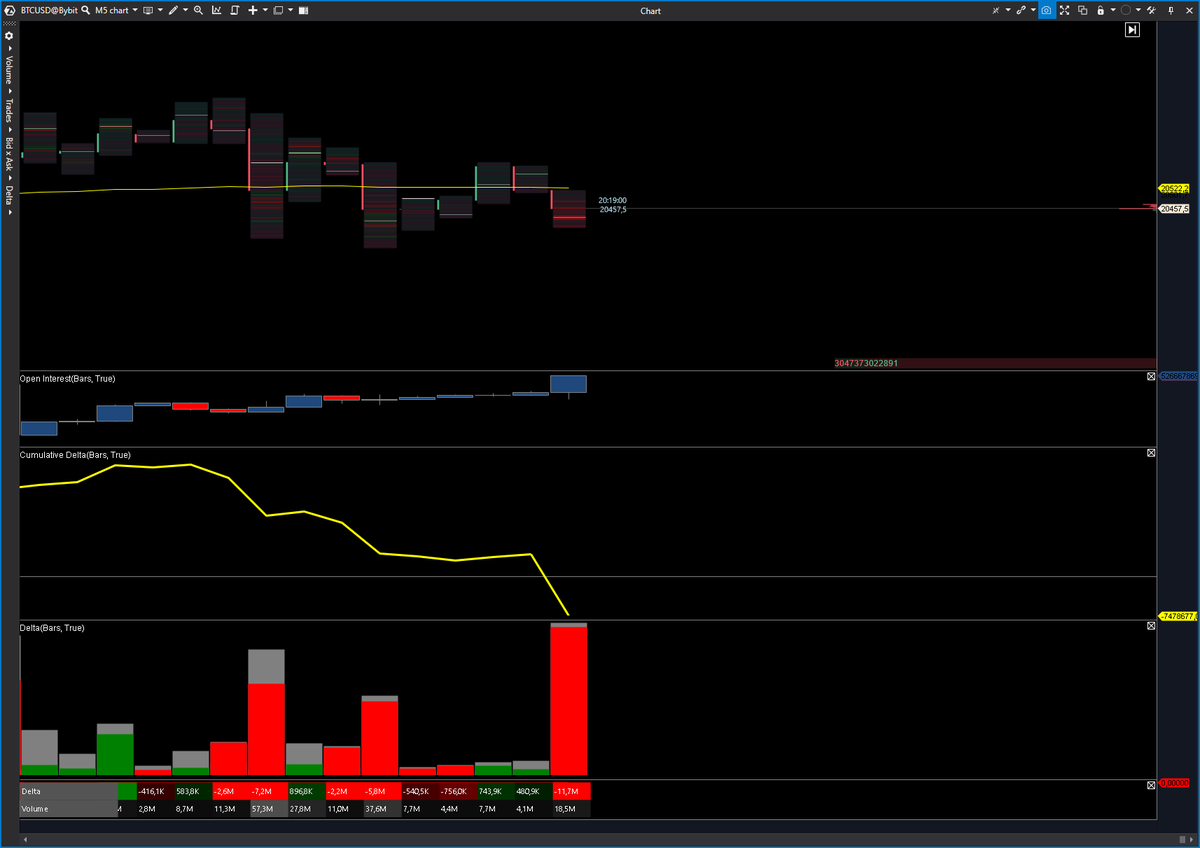Click the 20:19:00 time label on chart

[x=612, y=200]
